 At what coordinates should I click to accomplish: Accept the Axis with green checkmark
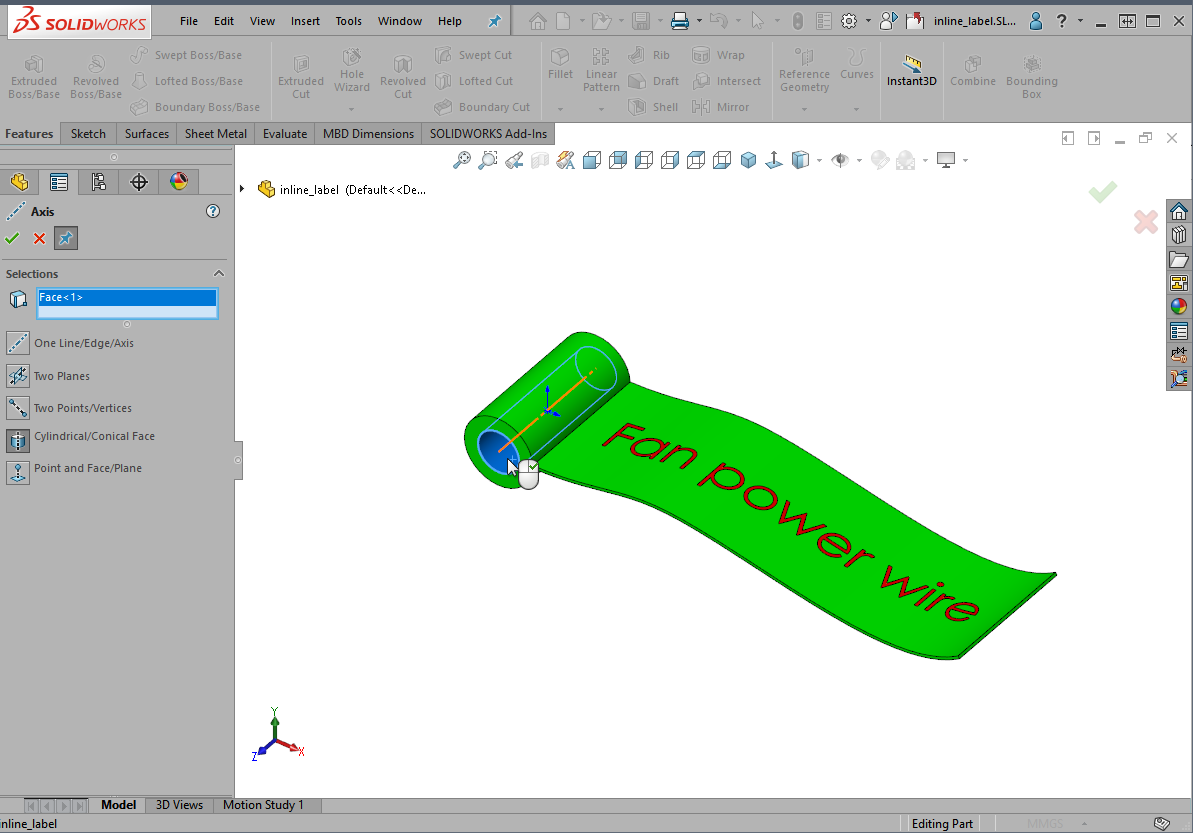(12, 238)
